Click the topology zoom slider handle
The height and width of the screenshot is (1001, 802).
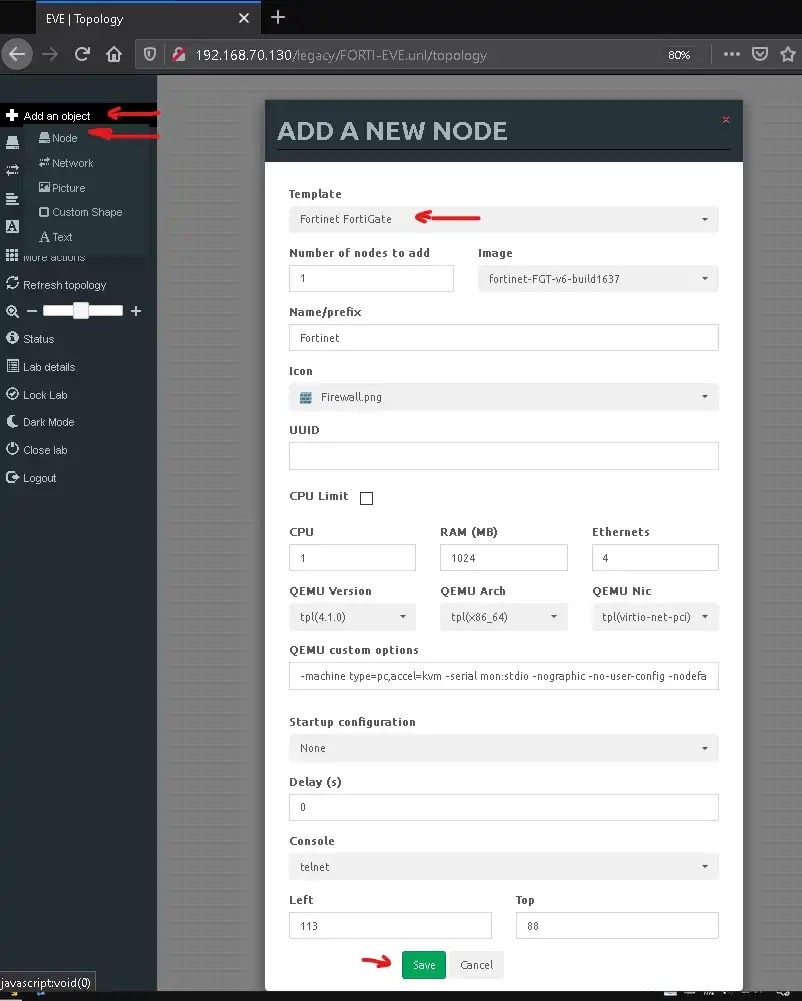point(80,311)
